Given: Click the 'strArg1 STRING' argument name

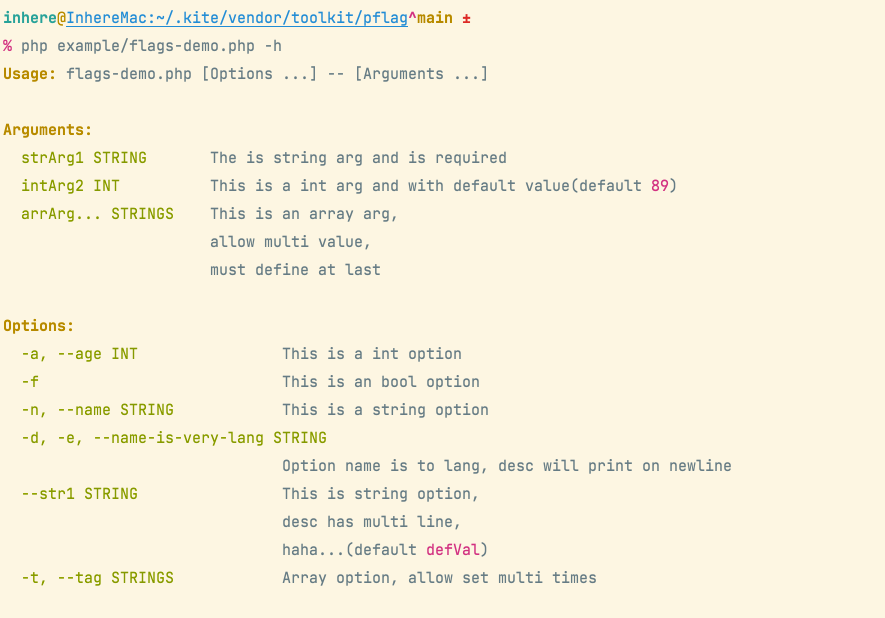Looking at the screenshot, I should (x=84, y=158).
